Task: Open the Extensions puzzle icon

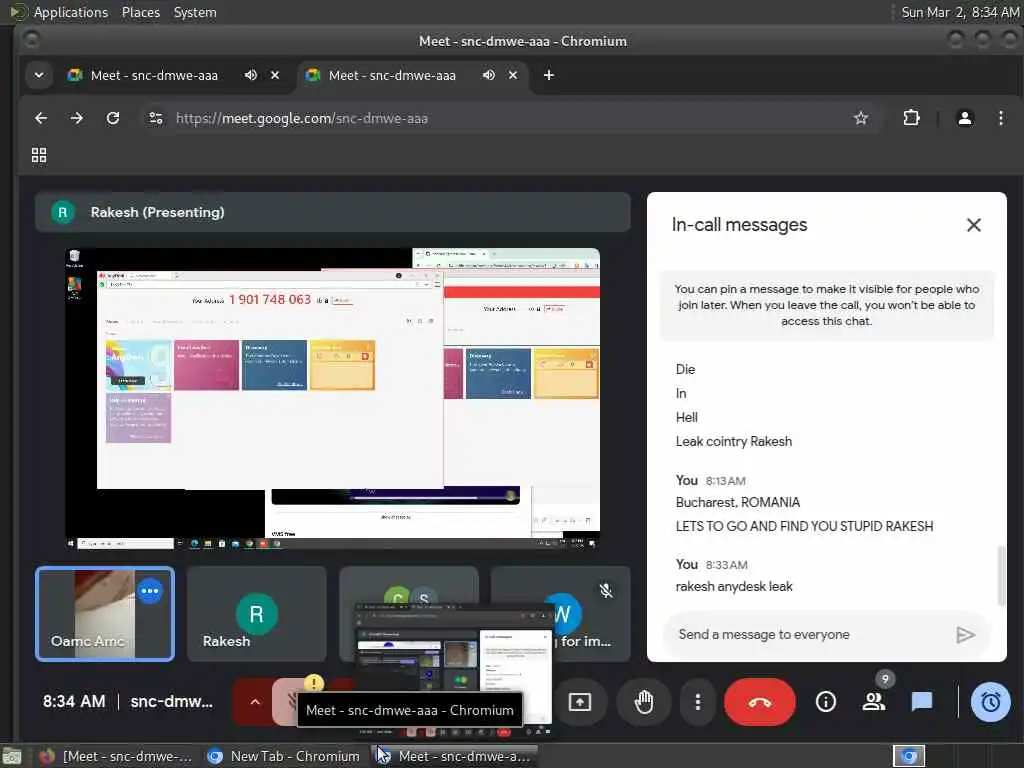Action: [x=911, y=118]
